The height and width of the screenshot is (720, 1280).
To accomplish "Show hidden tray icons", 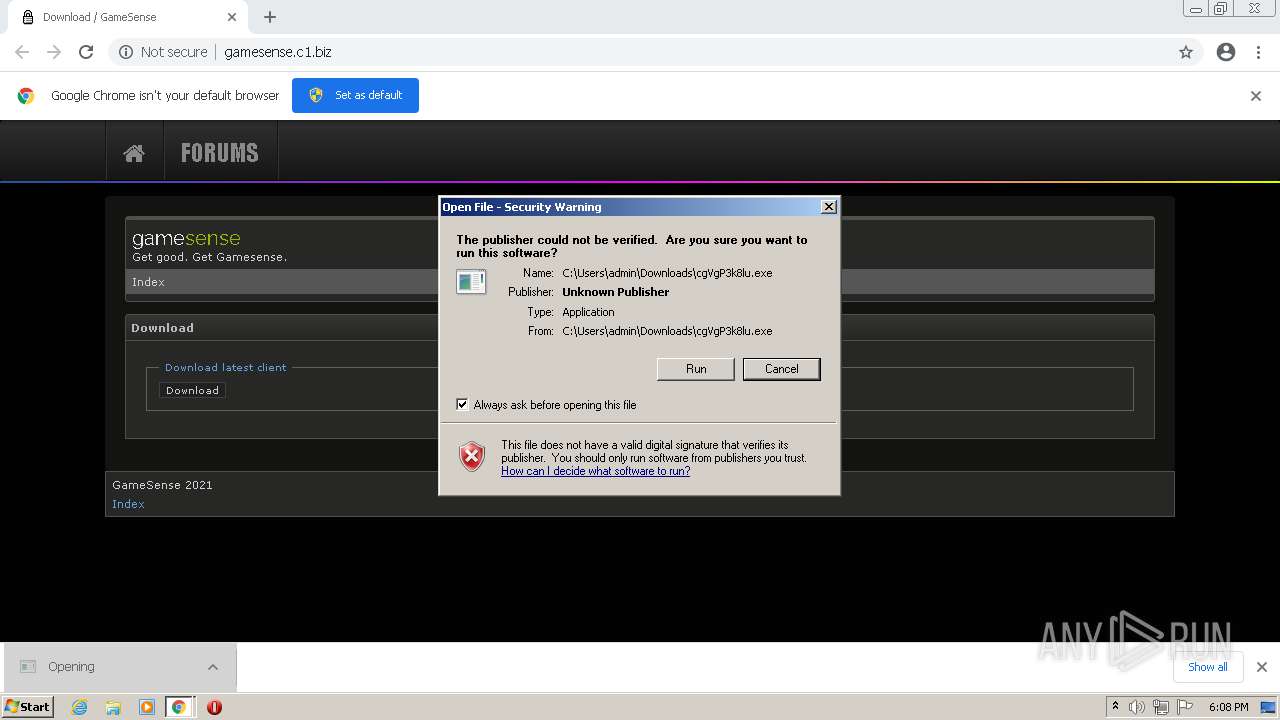I will pyautogui.click(x=1115, y=707).
